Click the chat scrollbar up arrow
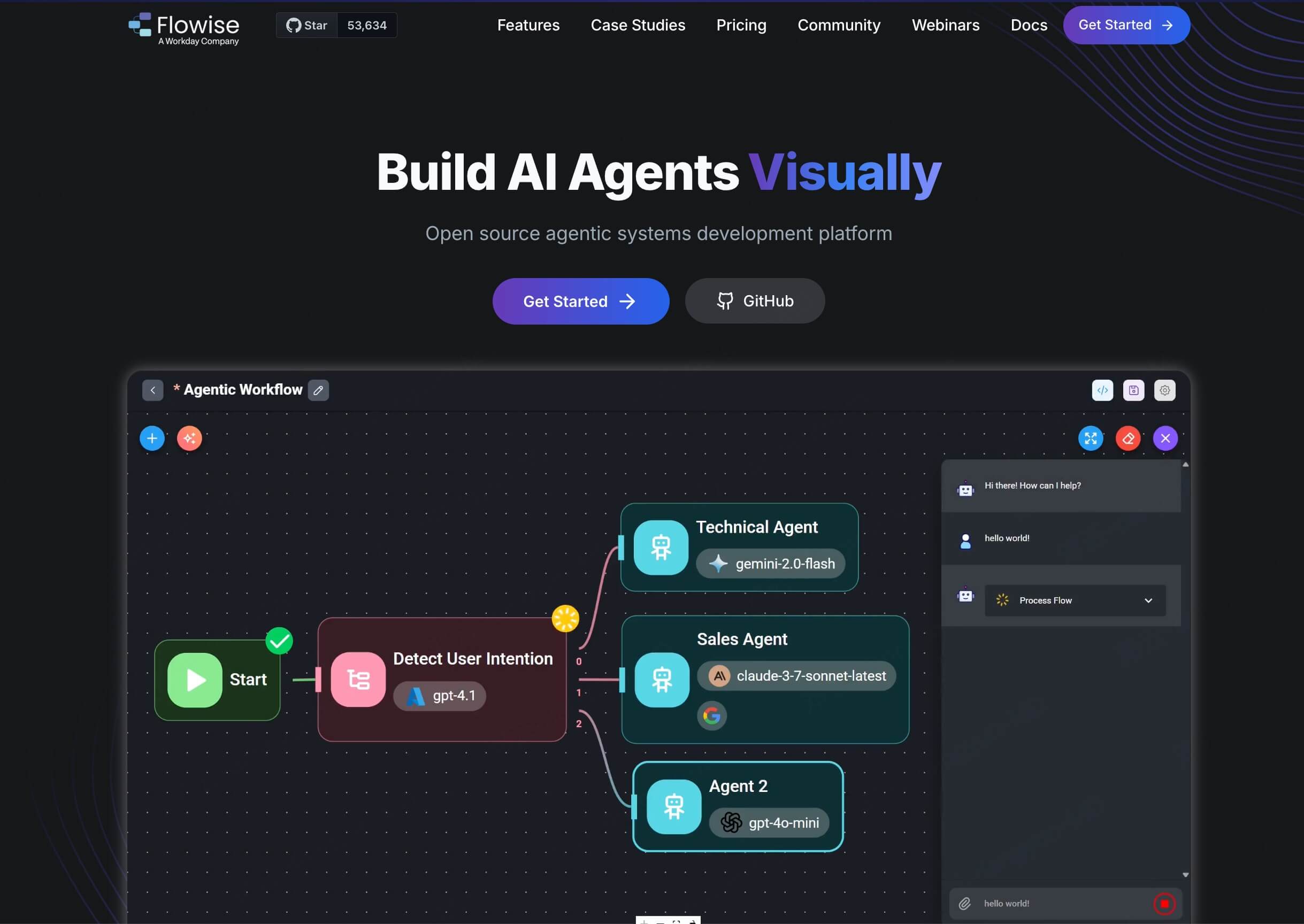This screenshot has width=1304, height=924. (x=1186, y=465)
